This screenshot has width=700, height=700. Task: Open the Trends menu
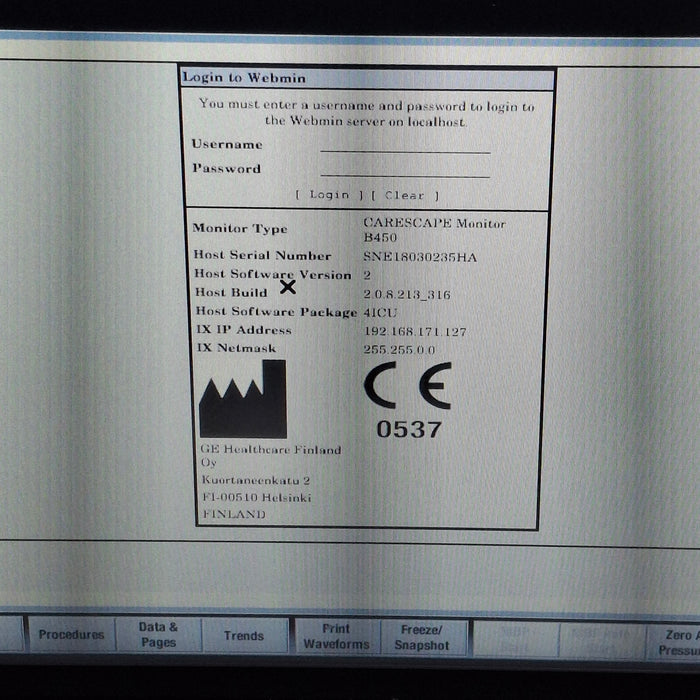point(244,636)
